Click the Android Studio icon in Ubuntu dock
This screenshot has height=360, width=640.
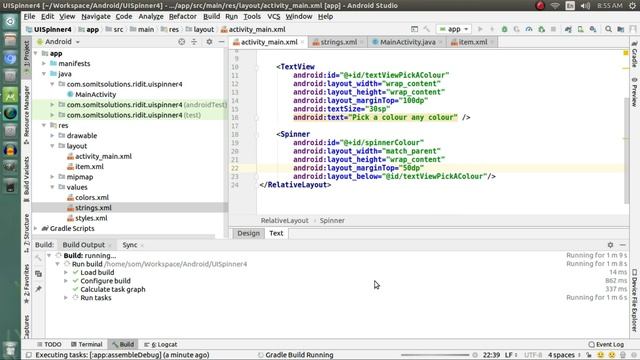(x=10, y=95)
